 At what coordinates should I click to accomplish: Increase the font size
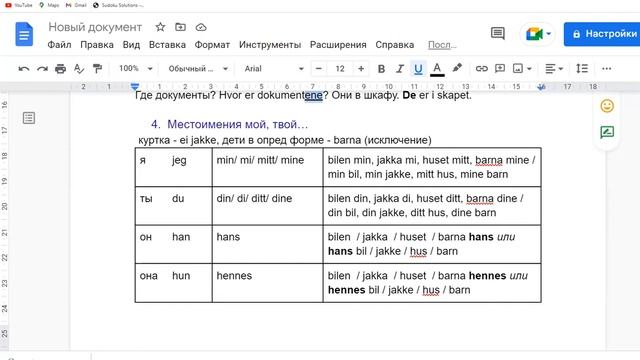(361, 69)
